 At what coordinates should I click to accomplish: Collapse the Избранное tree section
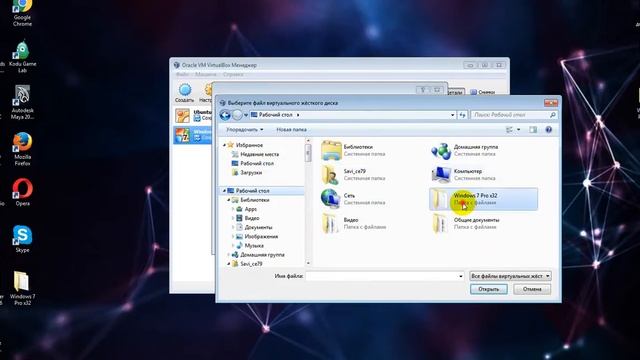(224, 145)
